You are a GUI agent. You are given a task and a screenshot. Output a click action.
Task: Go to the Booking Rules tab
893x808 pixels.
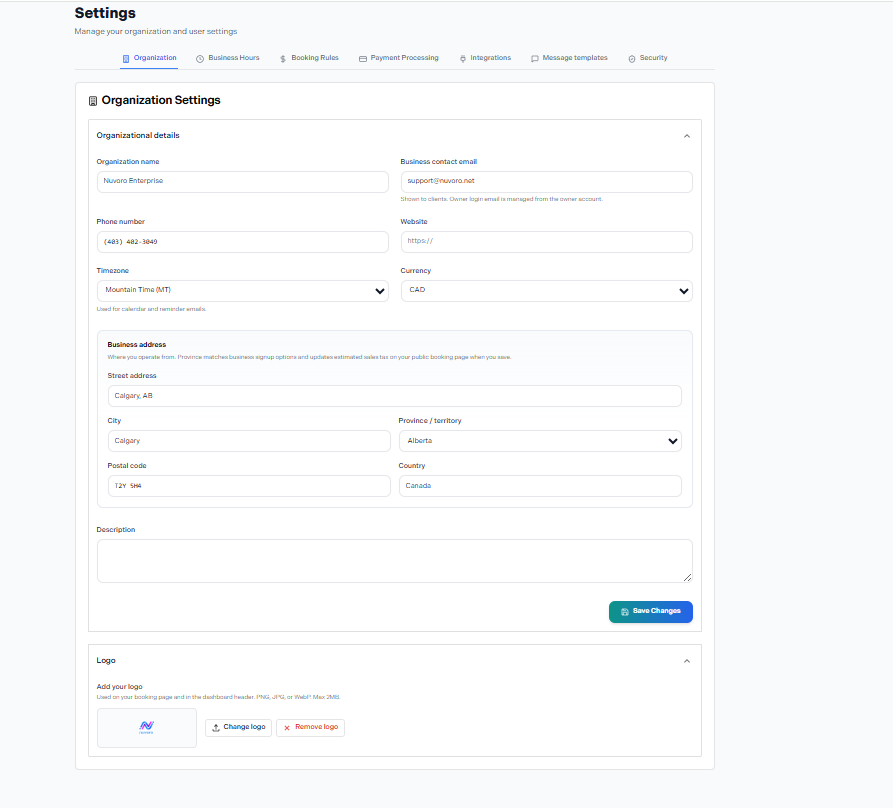(x=309, y=58)
